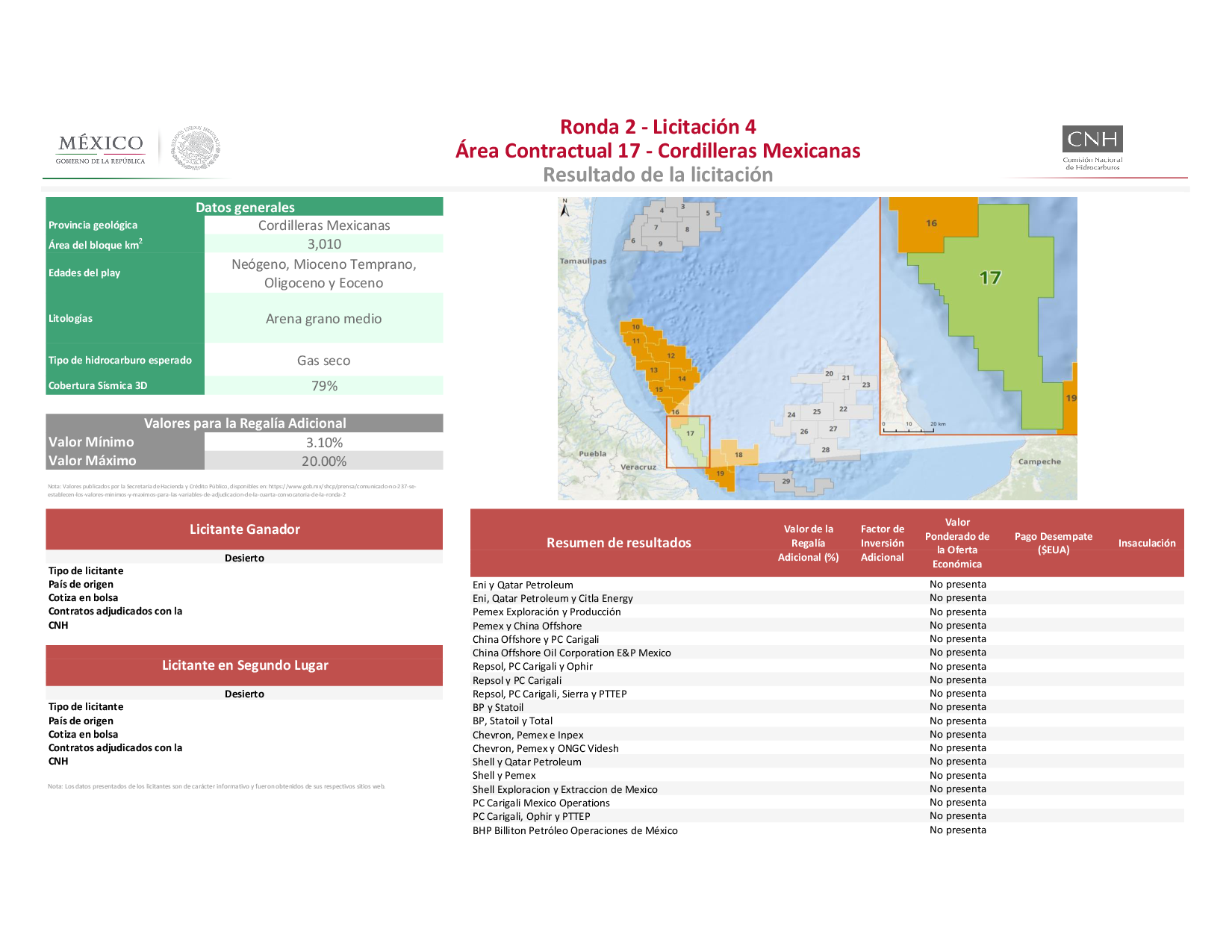Click 'Área Contractual 17 - Cordilleras Mexicanas' heading
This screenshot has width=1232, height=952.
pyautogui.click(x=658, y=151)
